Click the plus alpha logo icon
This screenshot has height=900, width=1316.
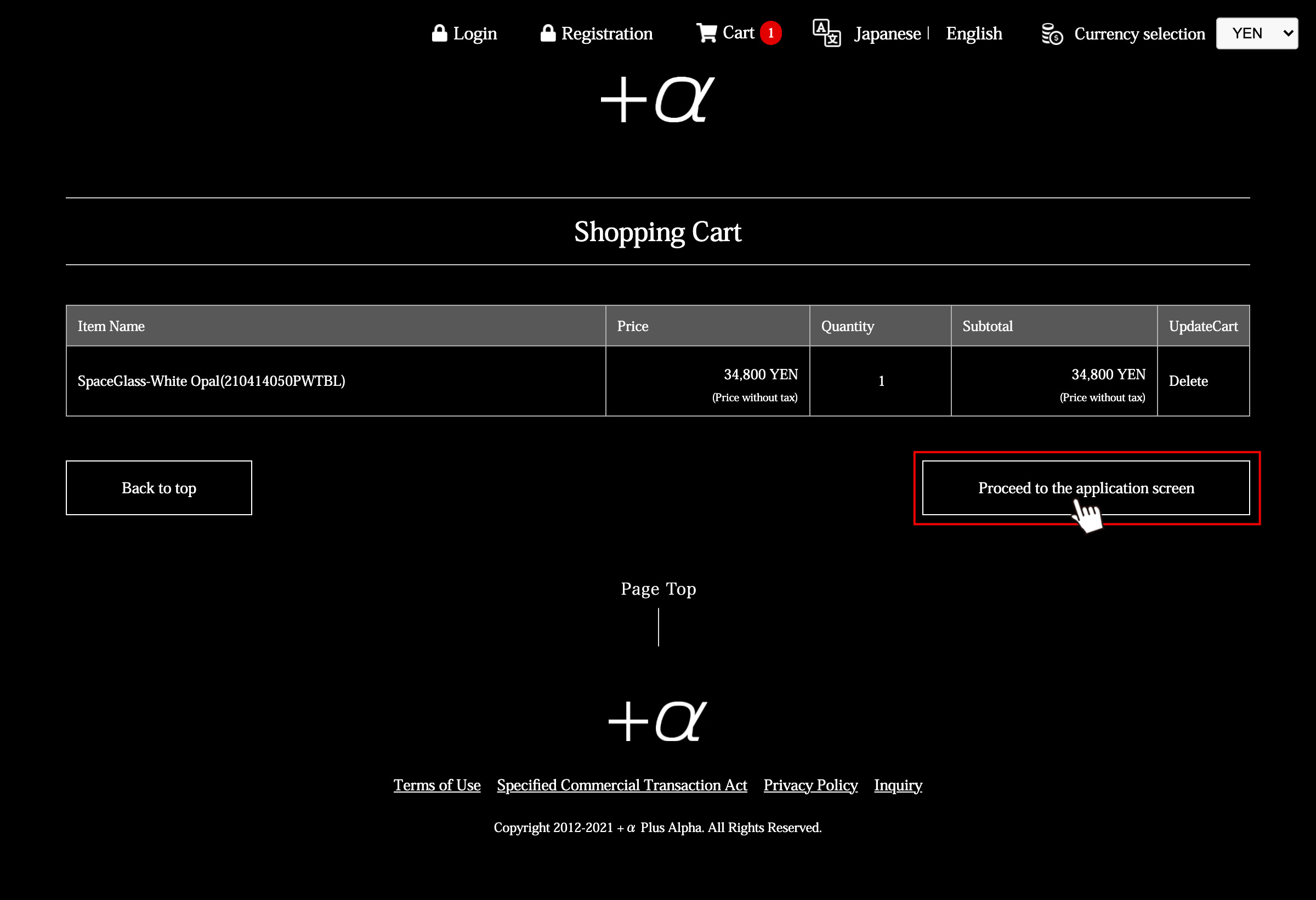click(x=657, y=100)
